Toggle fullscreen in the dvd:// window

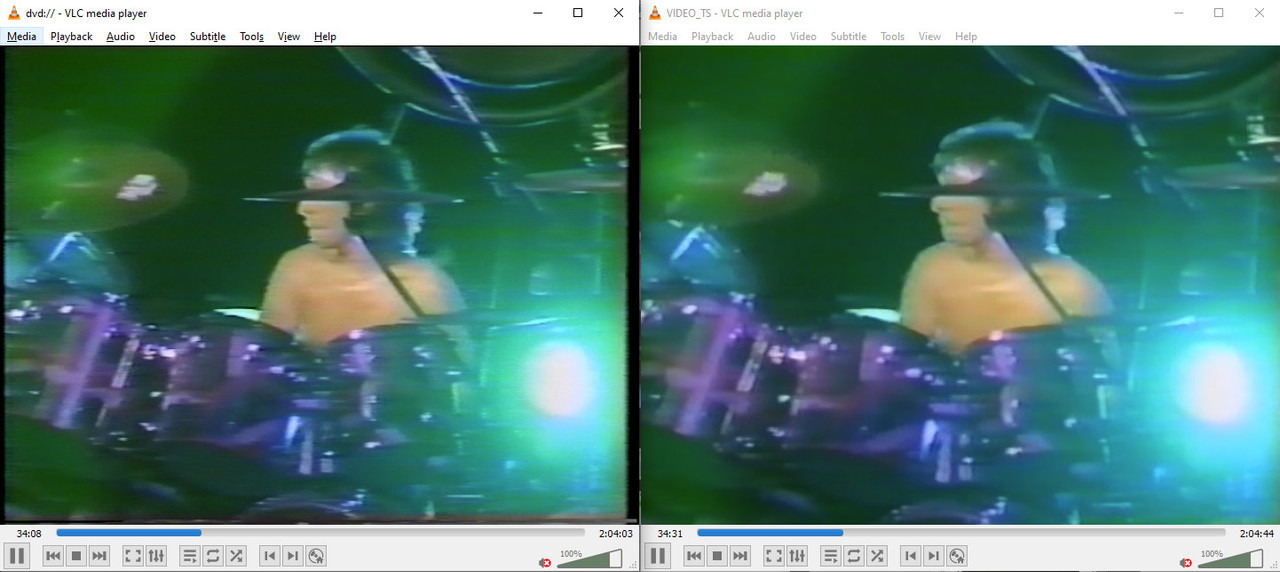coord(133,556)
